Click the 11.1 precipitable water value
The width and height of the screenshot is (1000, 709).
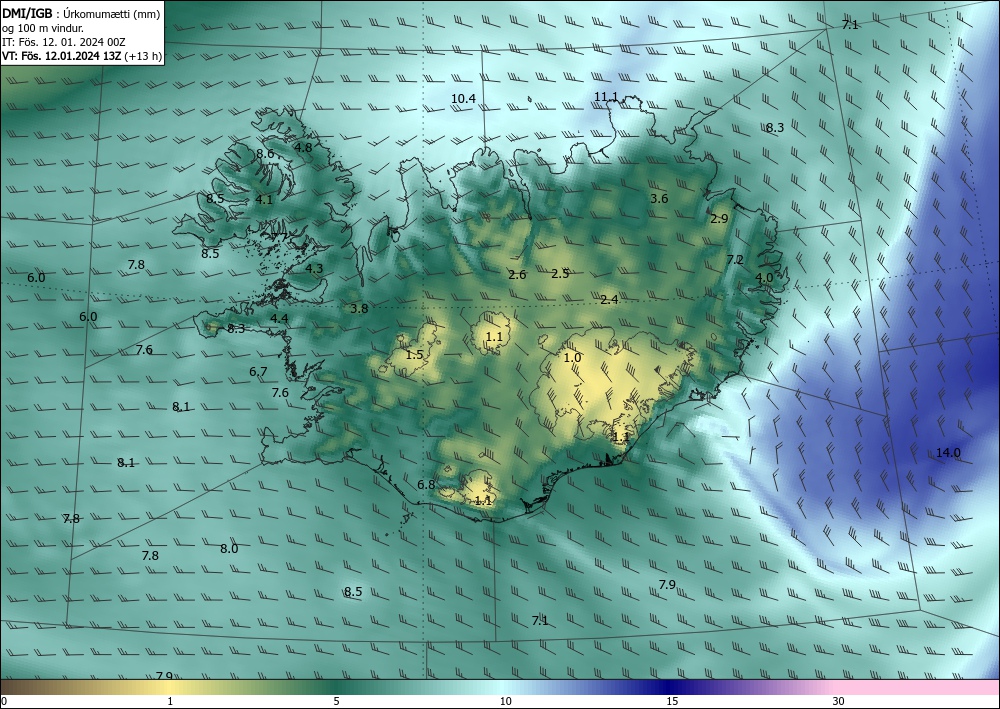606,96
